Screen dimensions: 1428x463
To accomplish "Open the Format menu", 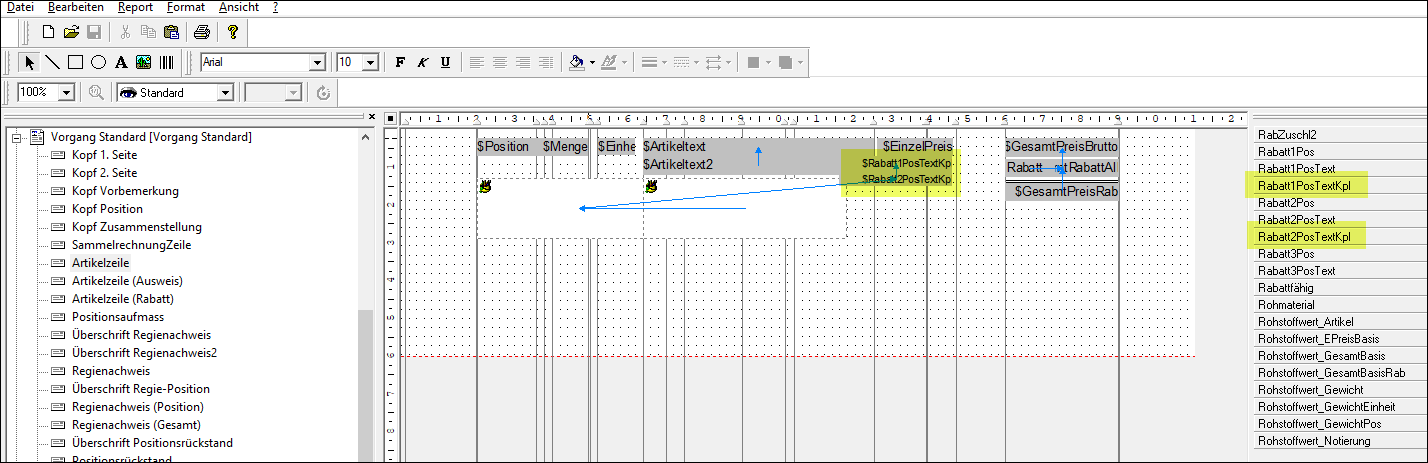I will tap(186, 7).
